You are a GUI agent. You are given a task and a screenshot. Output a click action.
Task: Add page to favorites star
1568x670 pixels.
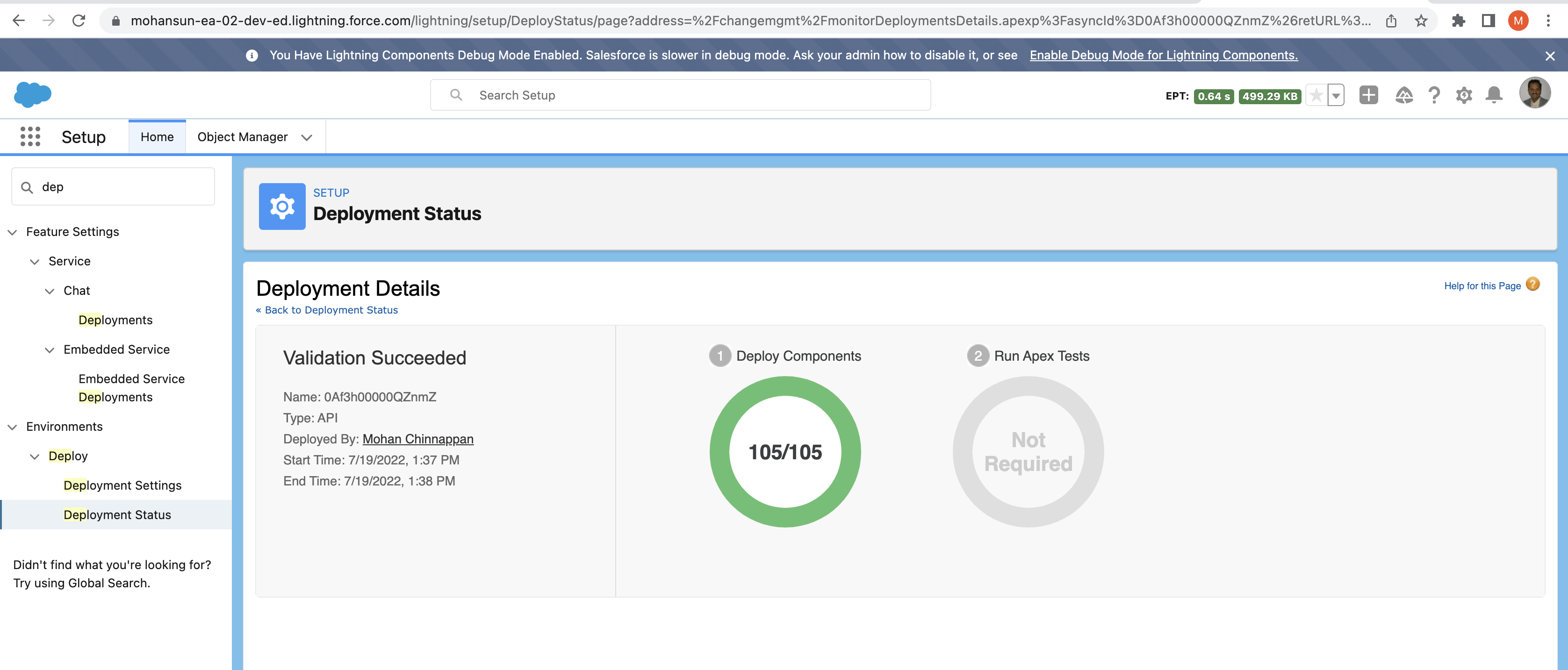1316,95
